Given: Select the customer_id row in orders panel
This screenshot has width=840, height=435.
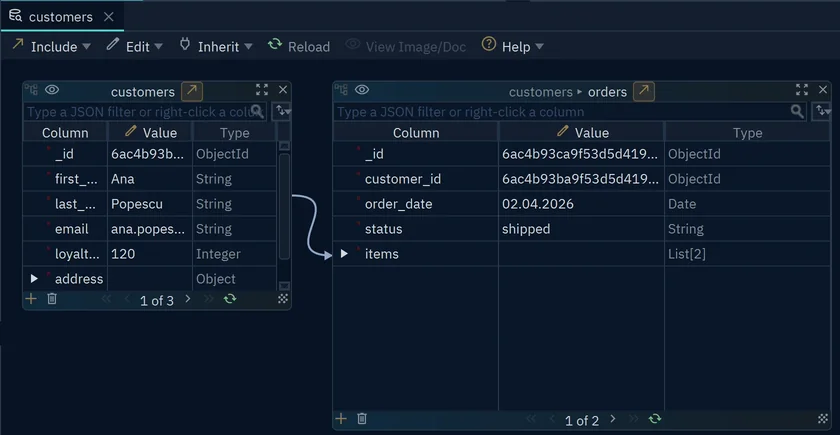Looking at the screenshot, I should (582, 179).
